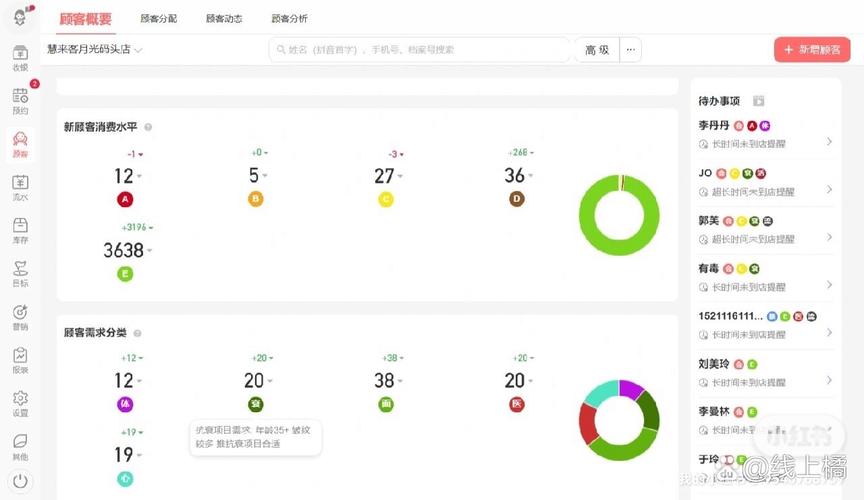Screen dimensions: 864x500
Task: Click the name 刘美玲 in to-do list
Action: tap(714, 364)
